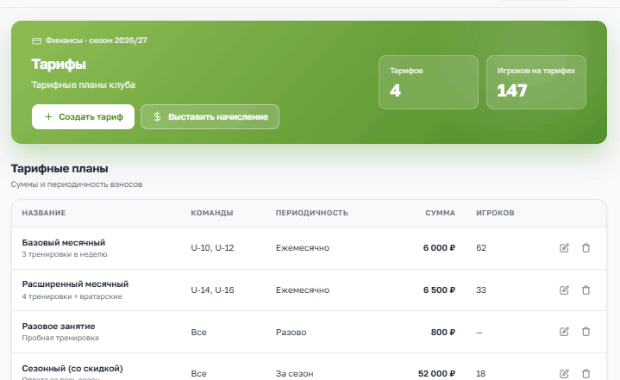Click the 52 000 ₽ amount
Image resolution: width=620 pixels, height=380 pixels.
tap(437, 374)
